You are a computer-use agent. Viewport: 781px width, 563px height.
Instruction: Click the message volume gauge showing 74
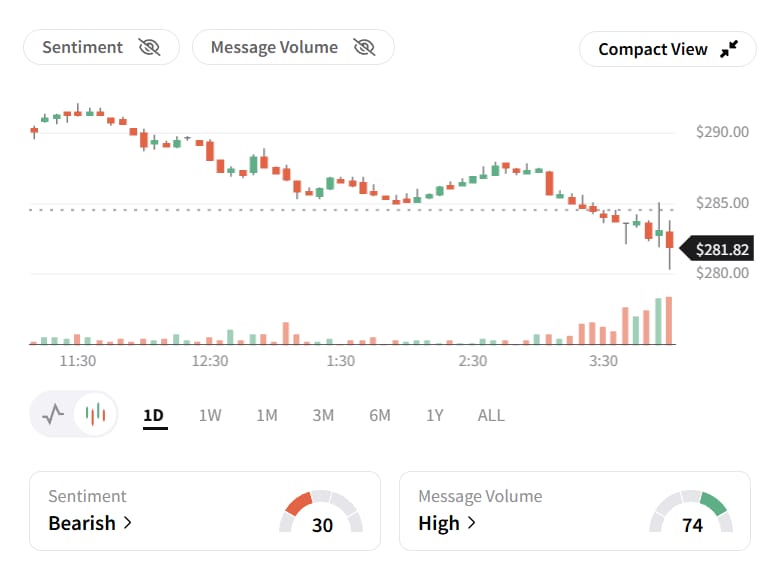pos(691,512)
